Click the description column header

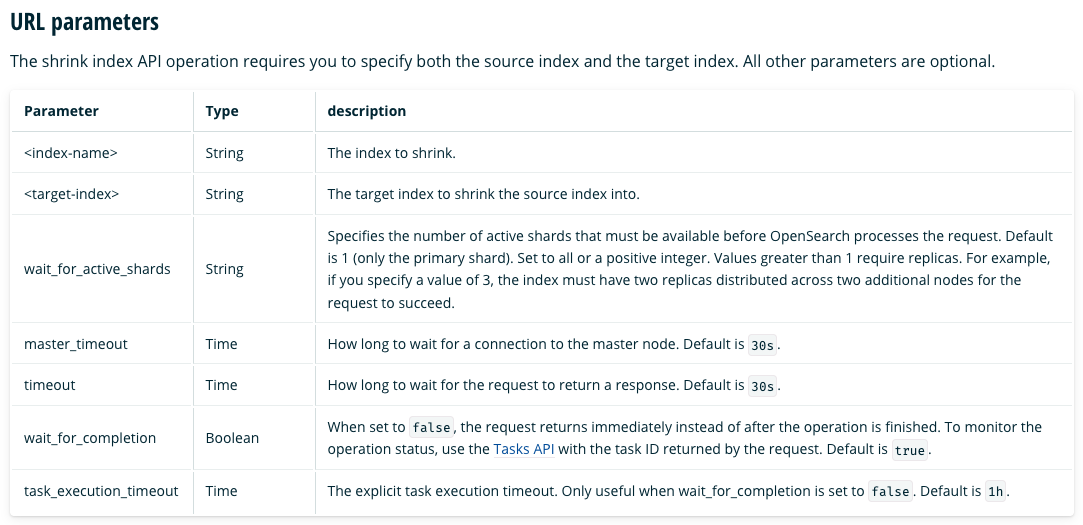(367, 111)
